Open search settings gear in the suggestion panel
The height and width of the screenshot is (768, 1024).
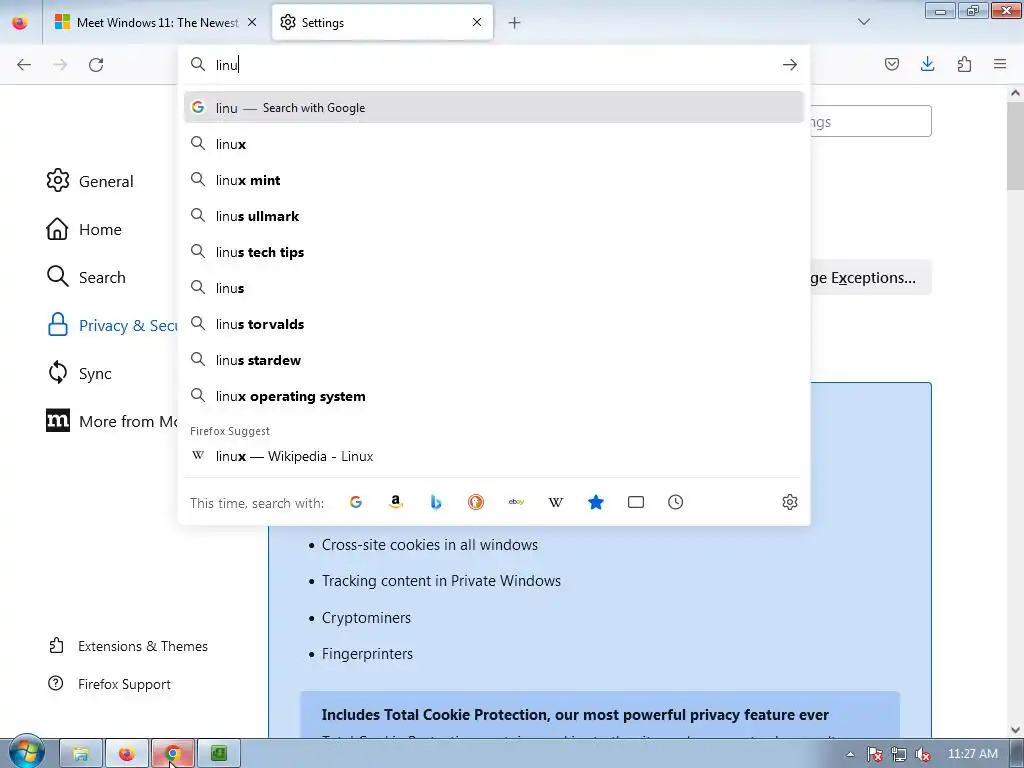tap(790, 502)
